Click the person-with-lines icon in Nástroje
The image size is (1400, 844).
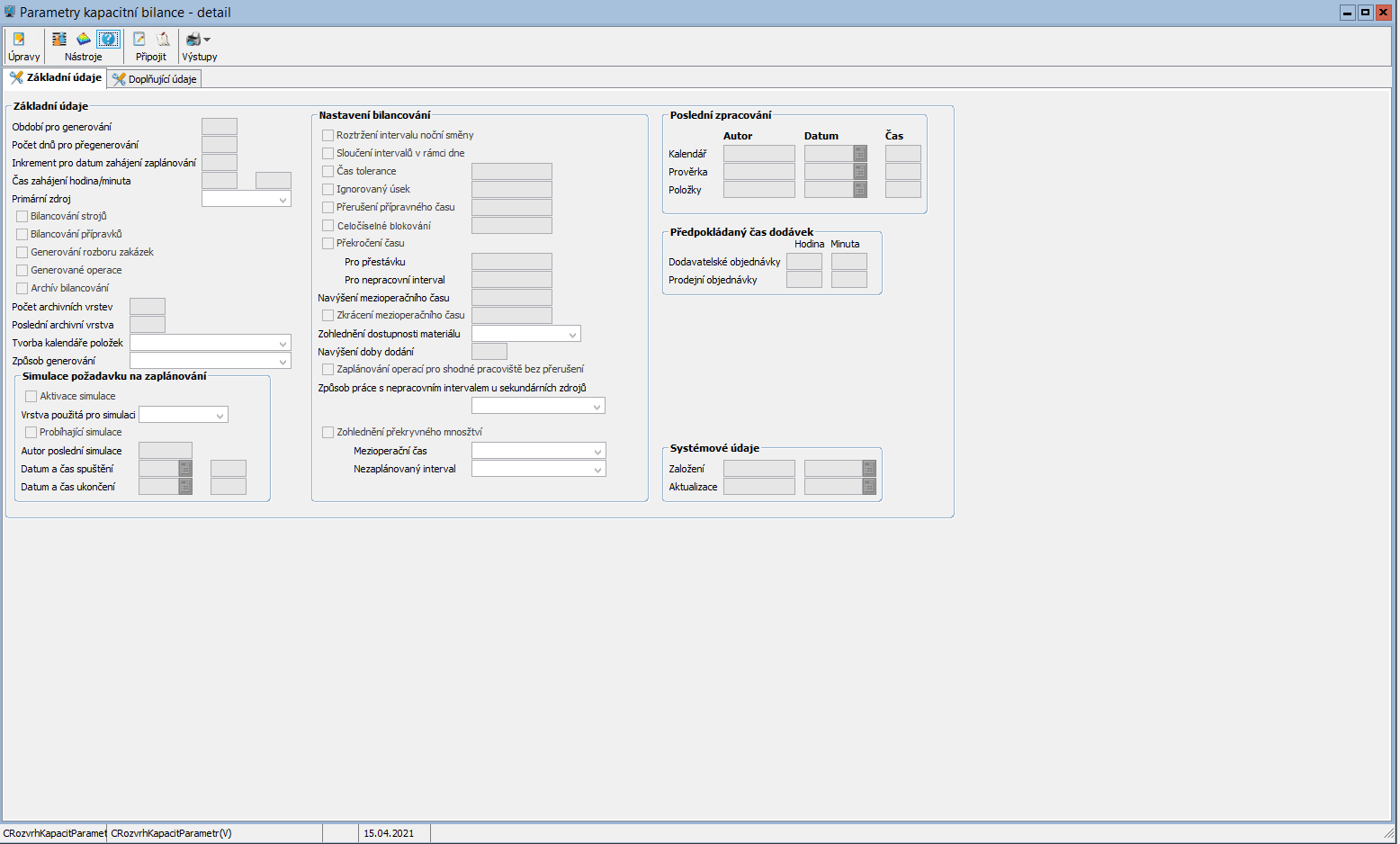point(59,40)
